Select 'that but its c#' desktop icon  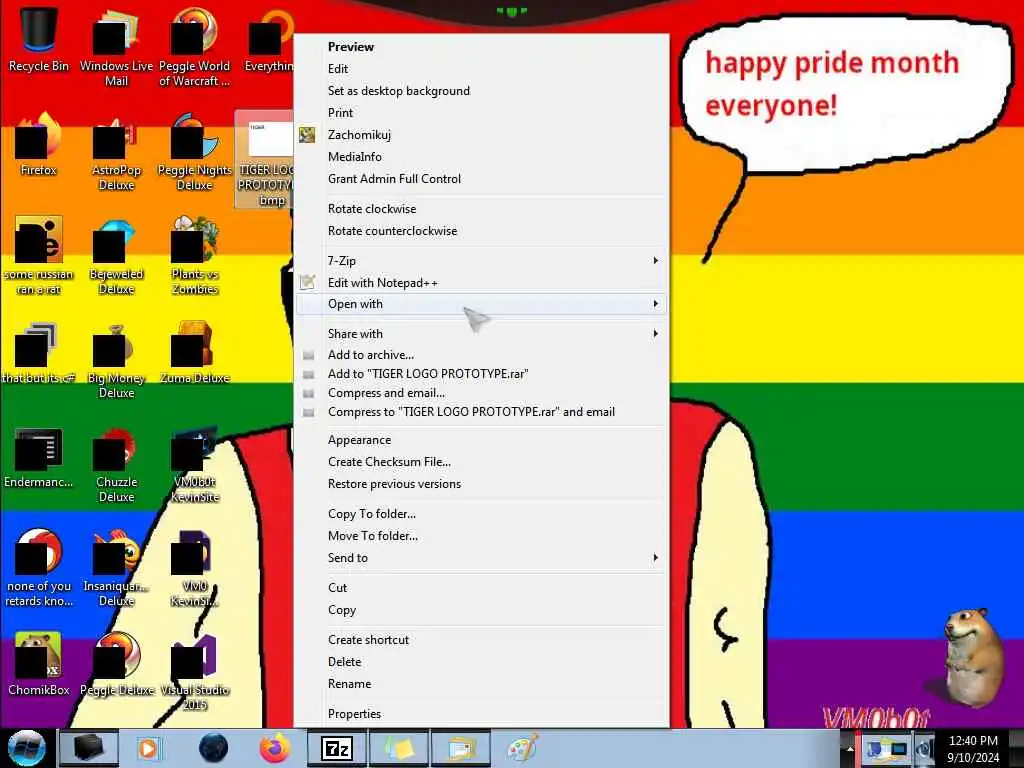tap(39, 353)
